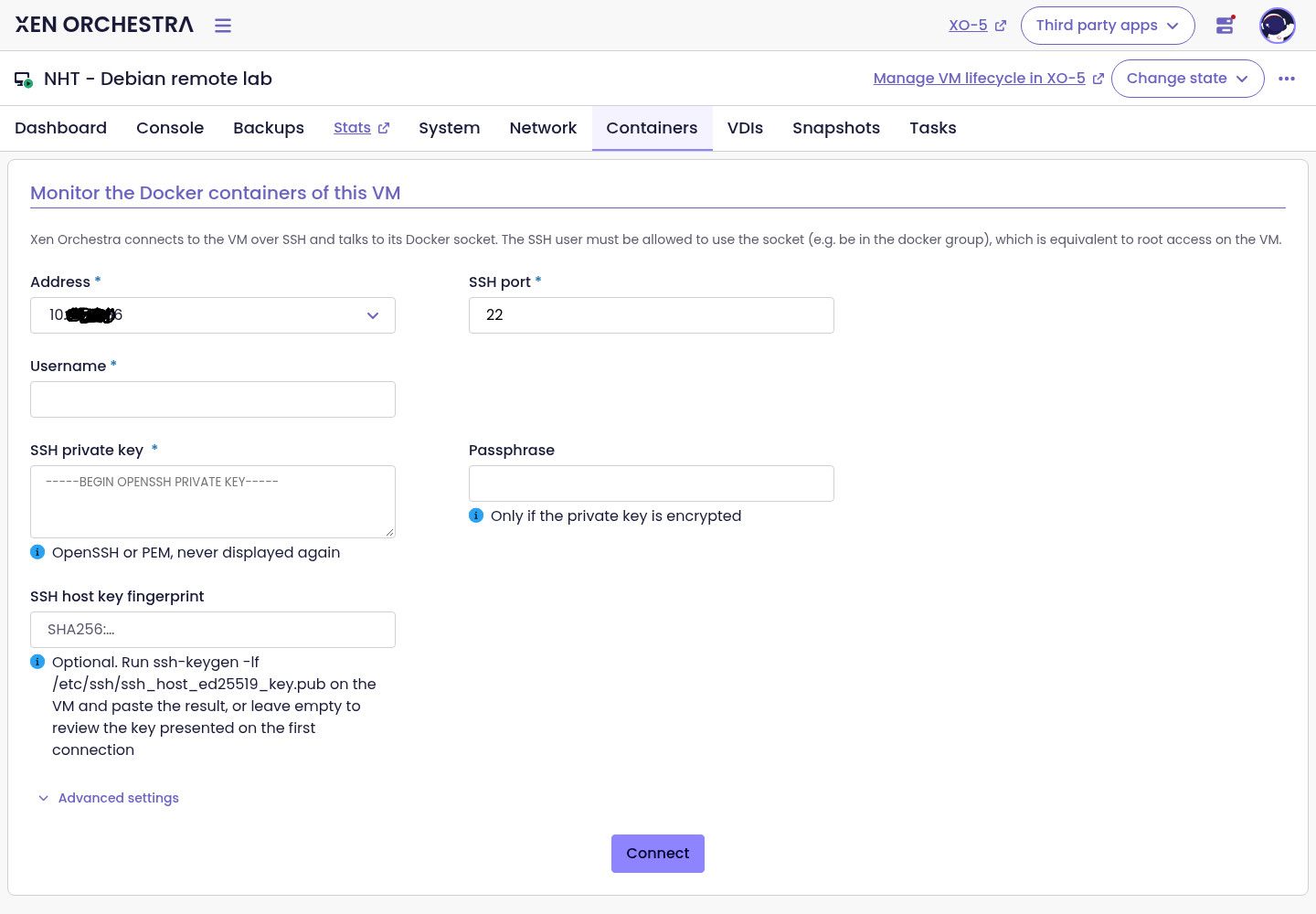Select the Containers tab
Image resolution: width=1316 pixels, height=914 pixels.
[x=652, y=128]
